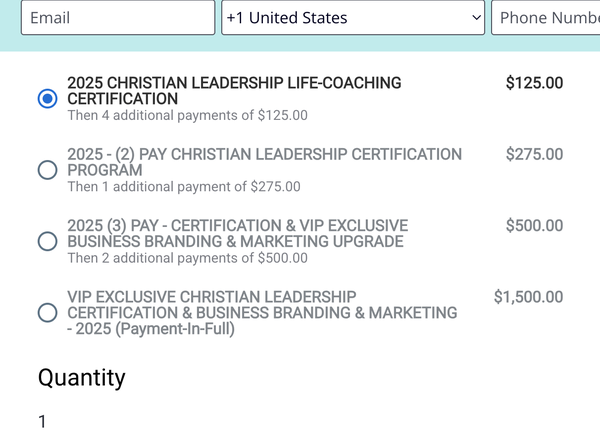The height and width of the screenshot is (440, 600).
Task: Choose the (3) Pay VIP Exclusive radio button
Action: click(x=47, y=241)
